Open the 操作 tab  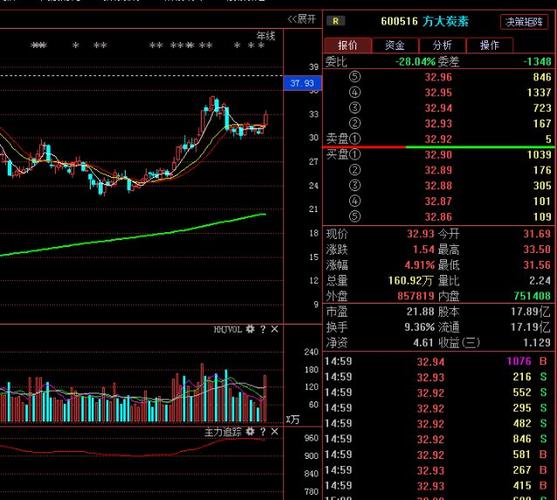[x=490, y=45]
